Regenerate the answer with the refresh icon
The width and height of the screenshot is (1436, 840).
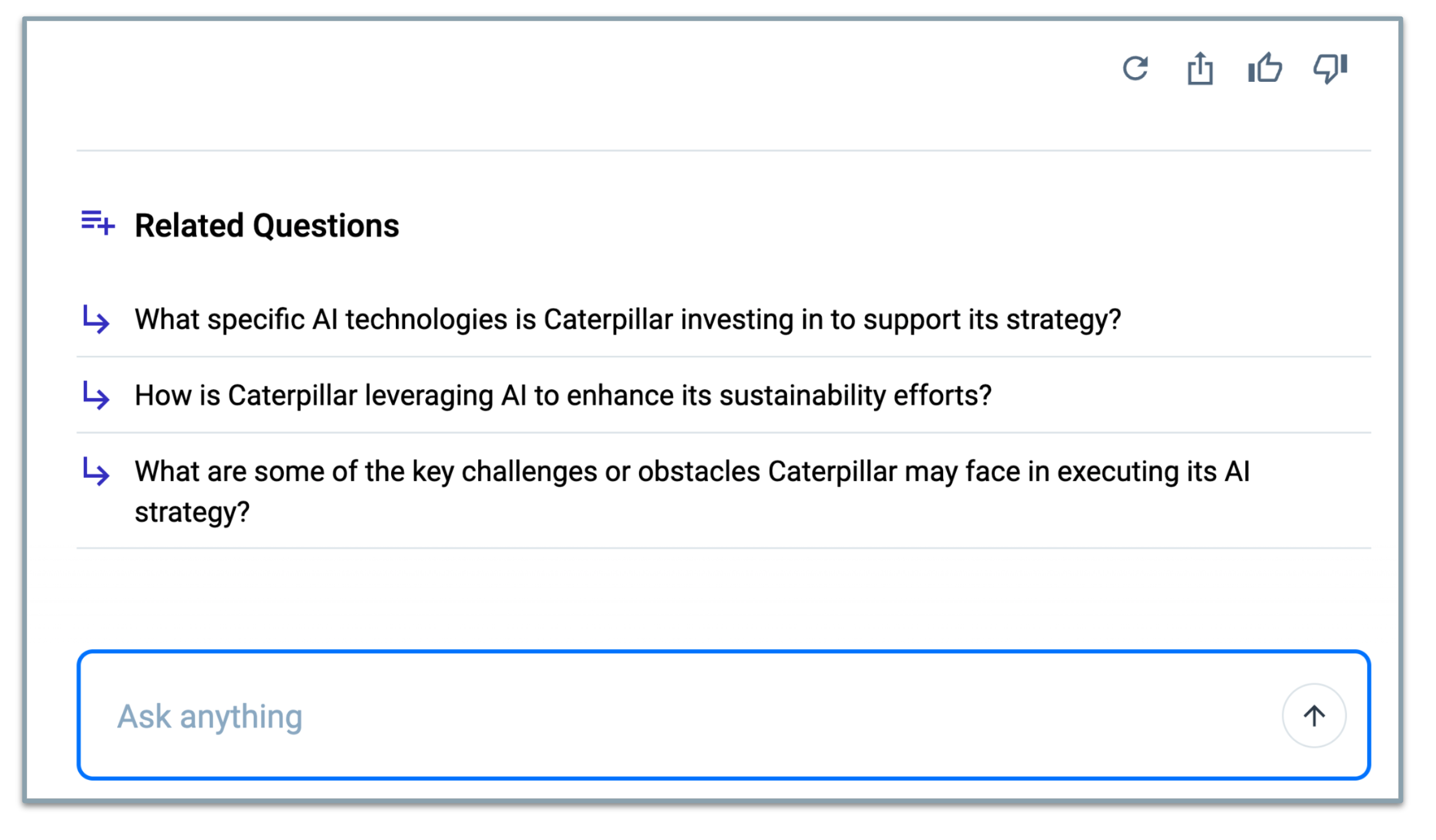tap(1135, 68)
